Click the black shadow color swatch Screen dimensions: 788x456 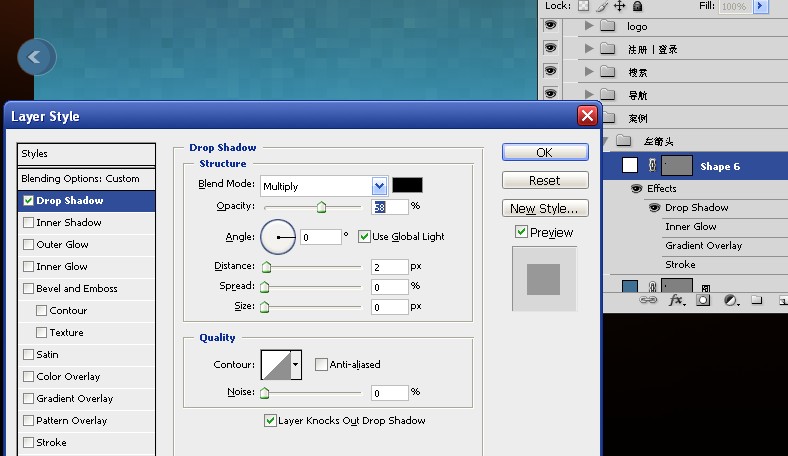[x=407, y=185]
